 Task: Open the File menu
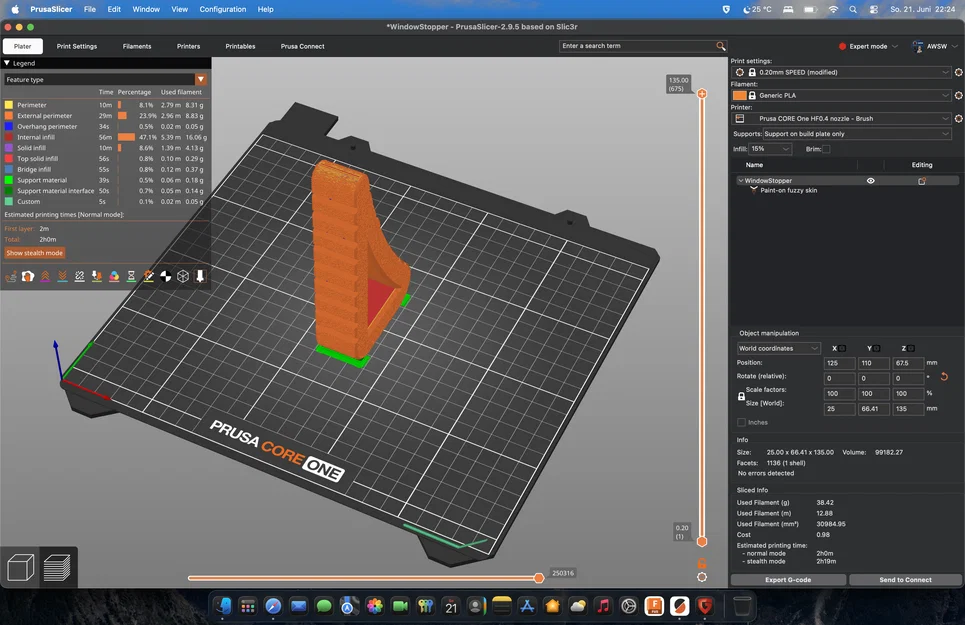pyautogui.click(x=90, y=9)
